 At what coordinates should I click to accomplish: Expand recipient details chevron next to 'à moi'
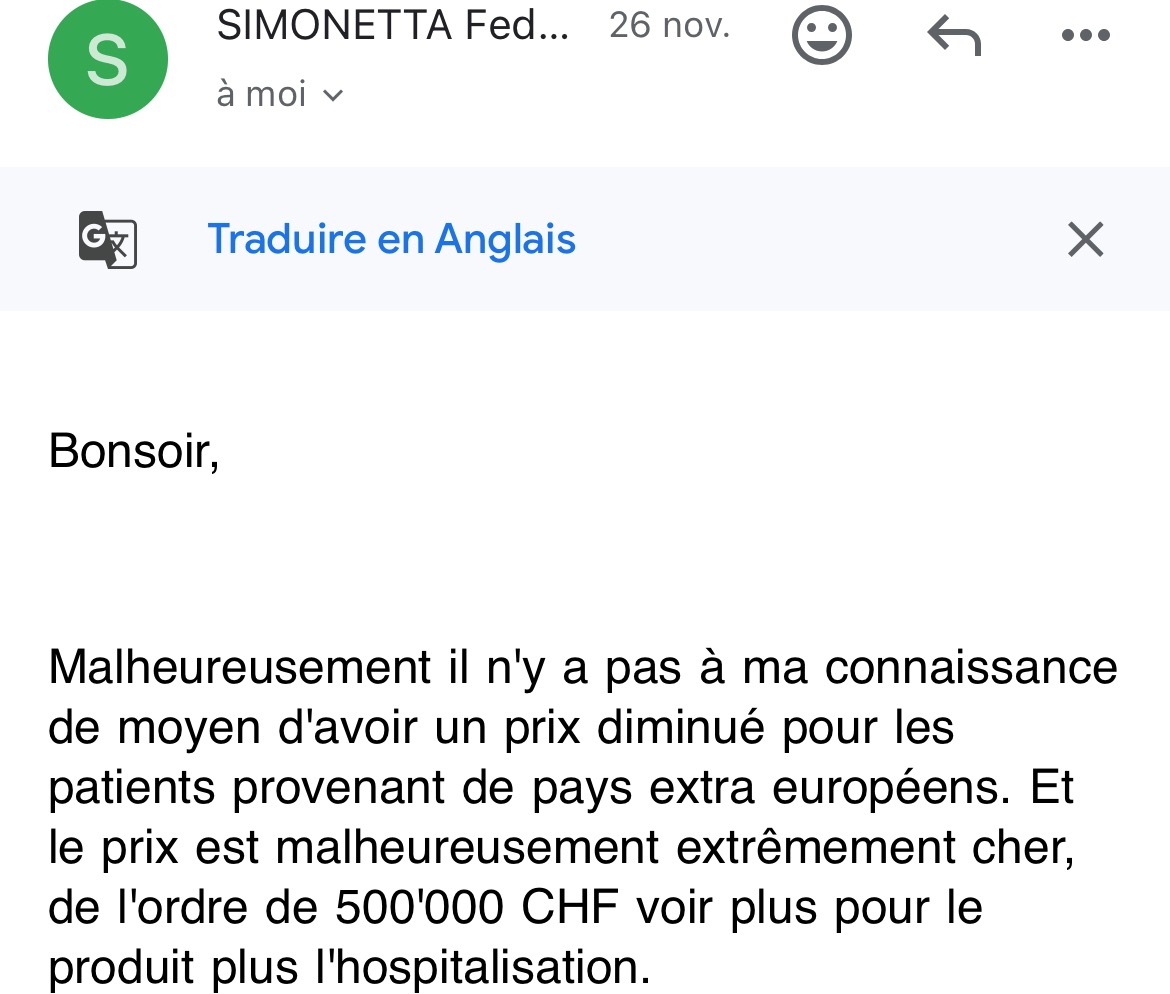pos(333,95)
